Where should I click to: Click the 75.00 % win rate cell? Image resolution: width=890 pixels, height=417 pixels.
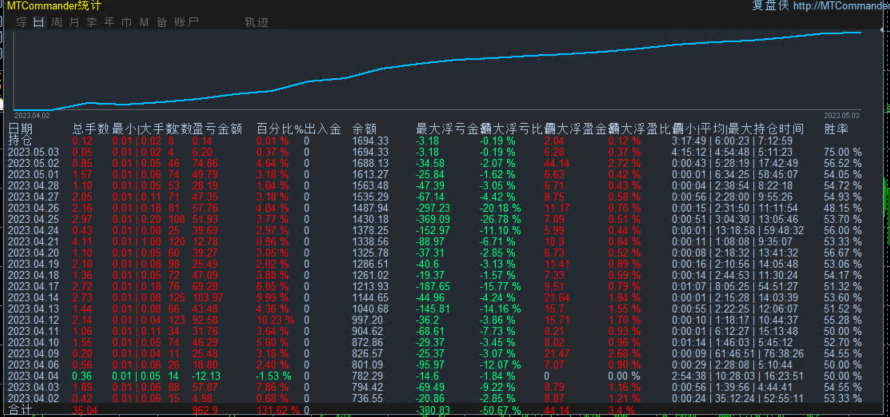click(x=842, y=151)
